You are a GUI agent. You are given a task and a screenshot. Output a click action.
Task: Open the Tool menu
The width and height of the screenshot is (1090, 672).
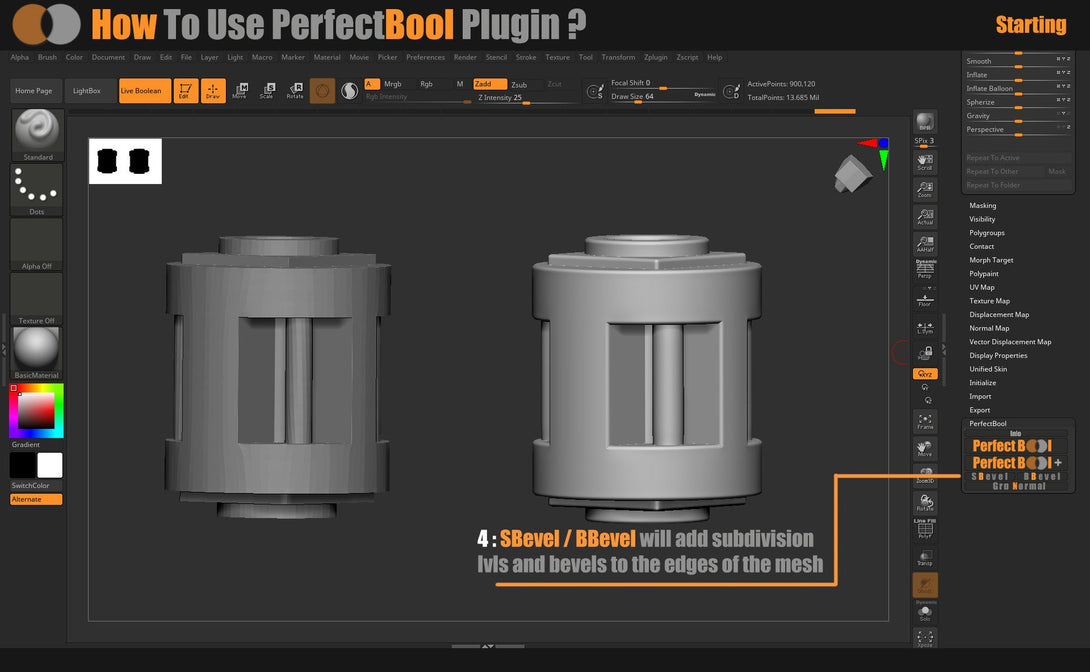click(586, 58)
